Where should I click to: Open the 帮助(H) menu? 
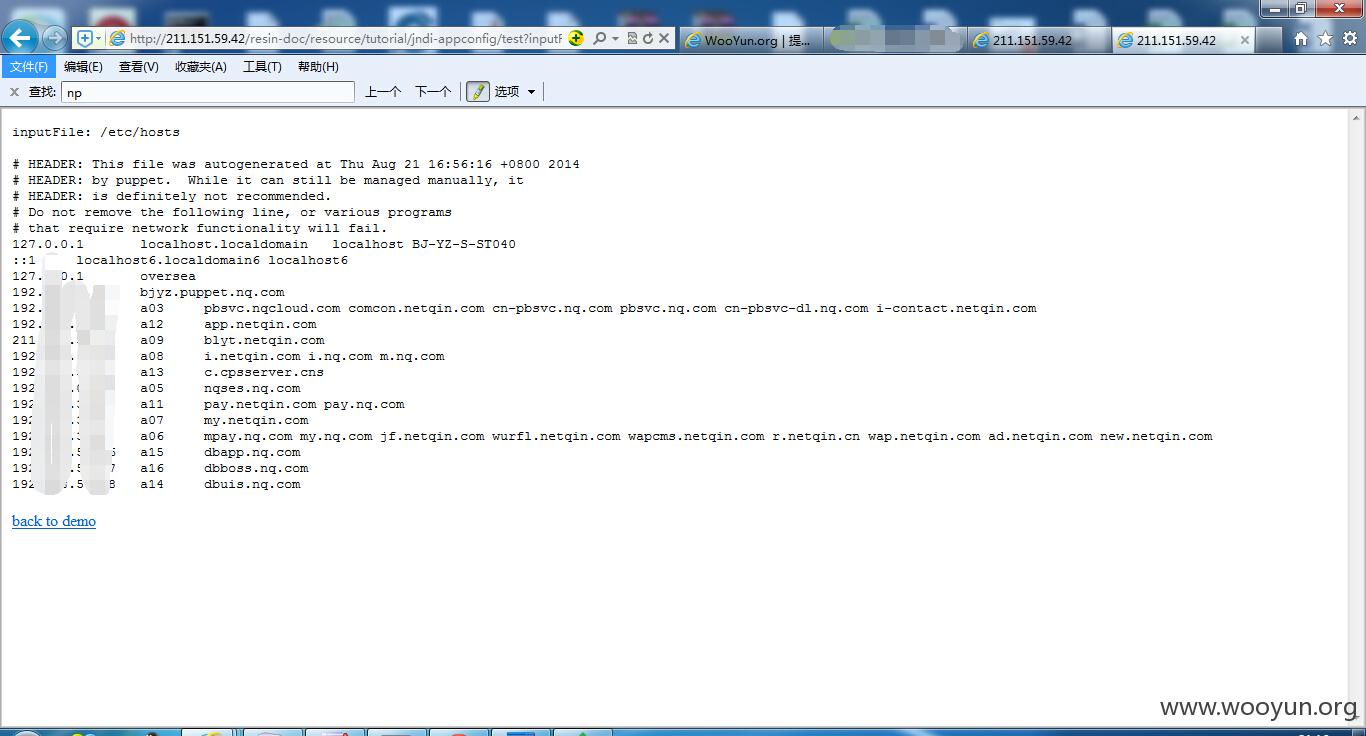(318, 67)
